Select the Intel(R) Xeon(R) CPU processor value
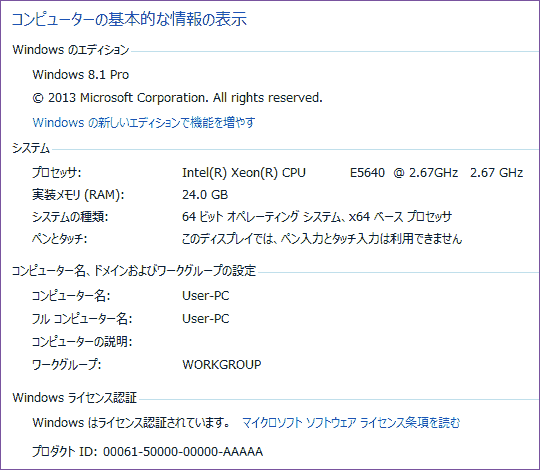 coord(352,173)
